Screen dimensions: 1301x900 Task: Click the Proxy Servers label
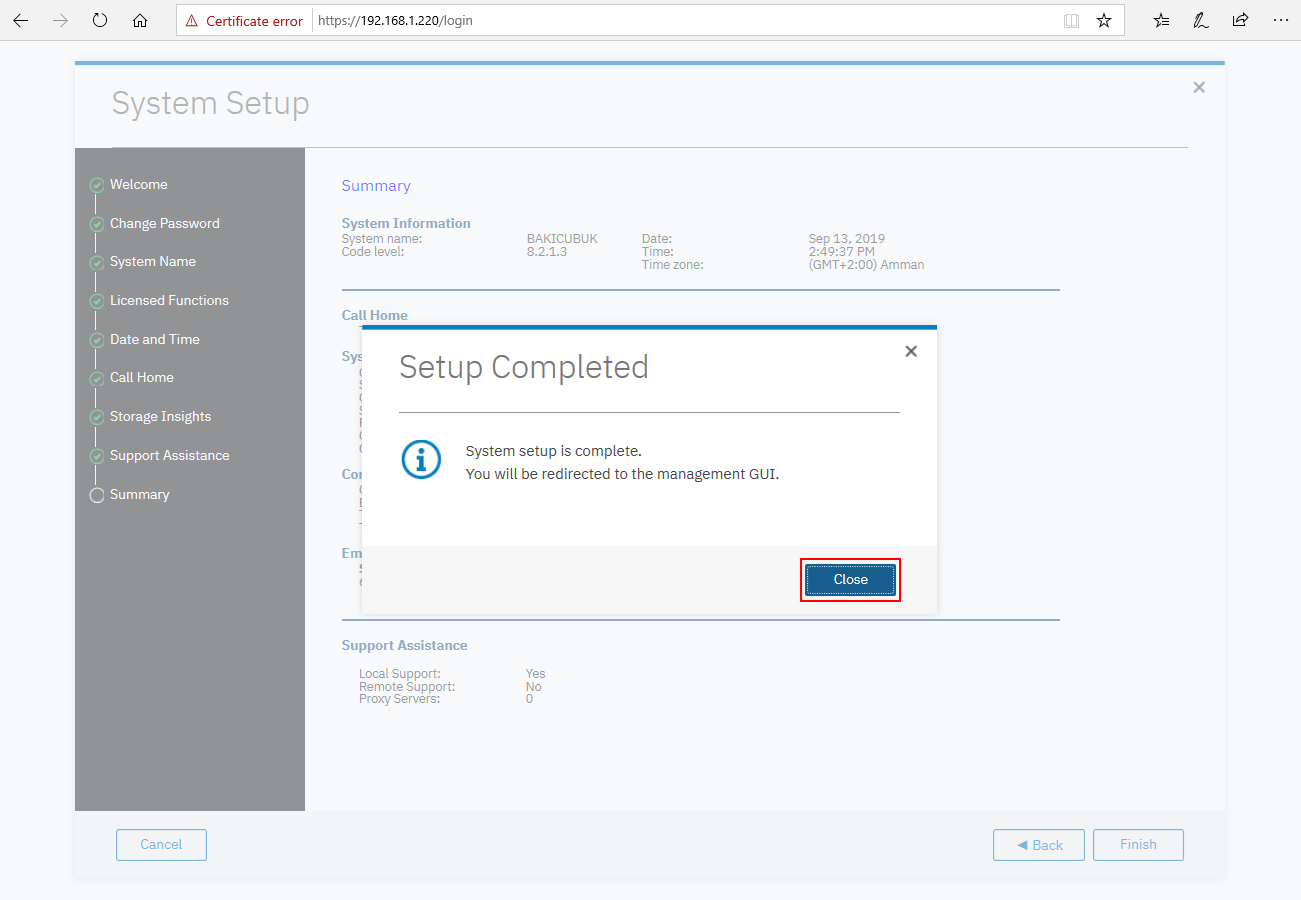pos(400,699)
